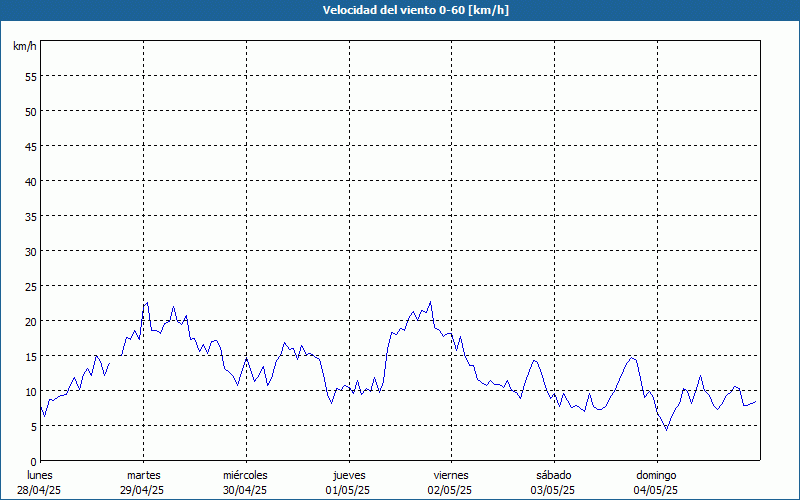This screenshot has height=500, width=800.
Task: Click the date label 29/04/25
Action: 142,490
